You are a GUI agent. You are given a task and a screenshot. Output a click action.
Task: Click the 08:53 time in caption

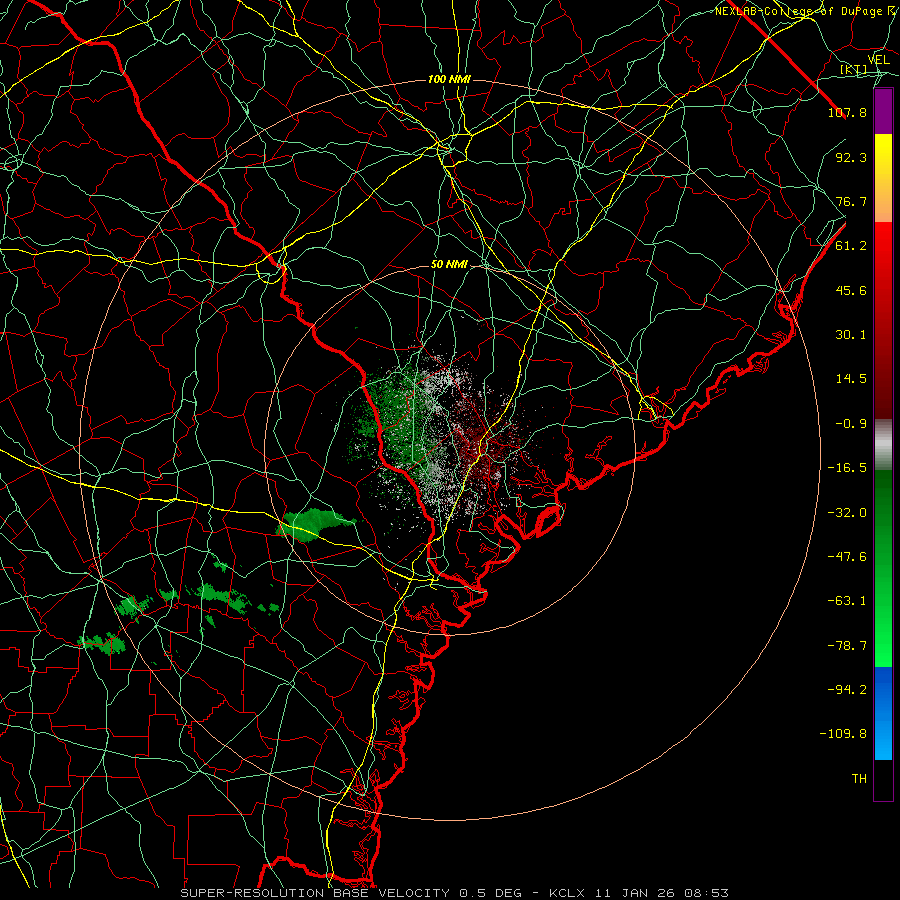click(x=709, y=893)
